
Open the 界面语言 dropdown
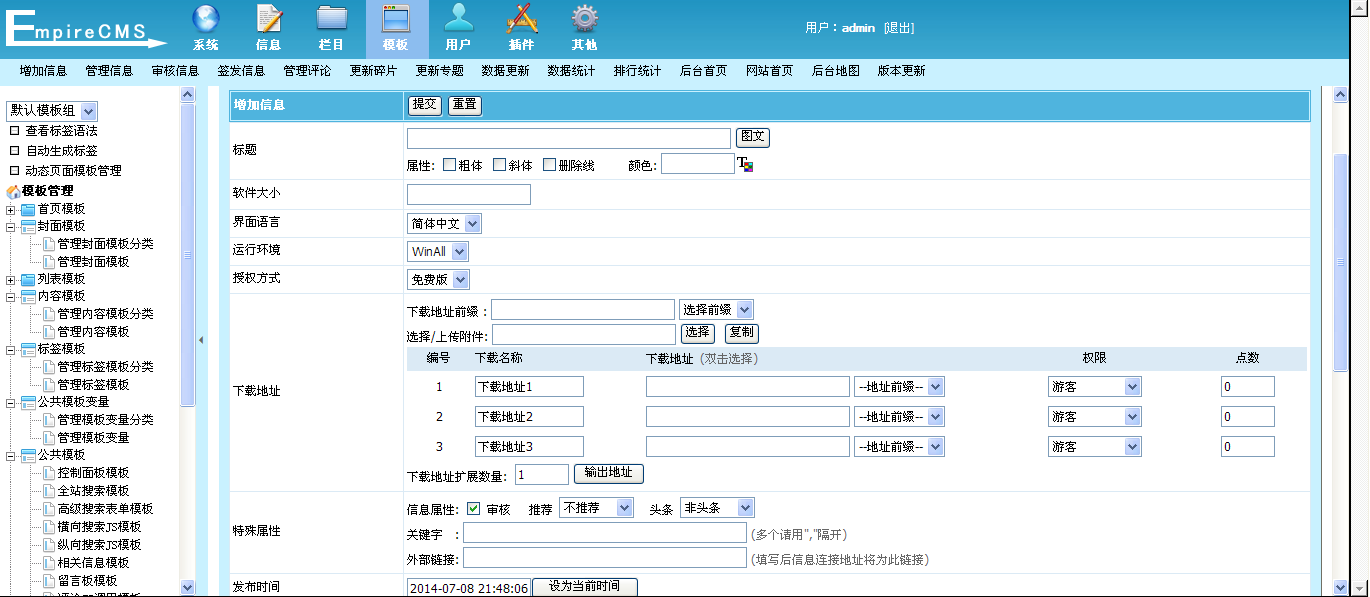coord(444,224)
